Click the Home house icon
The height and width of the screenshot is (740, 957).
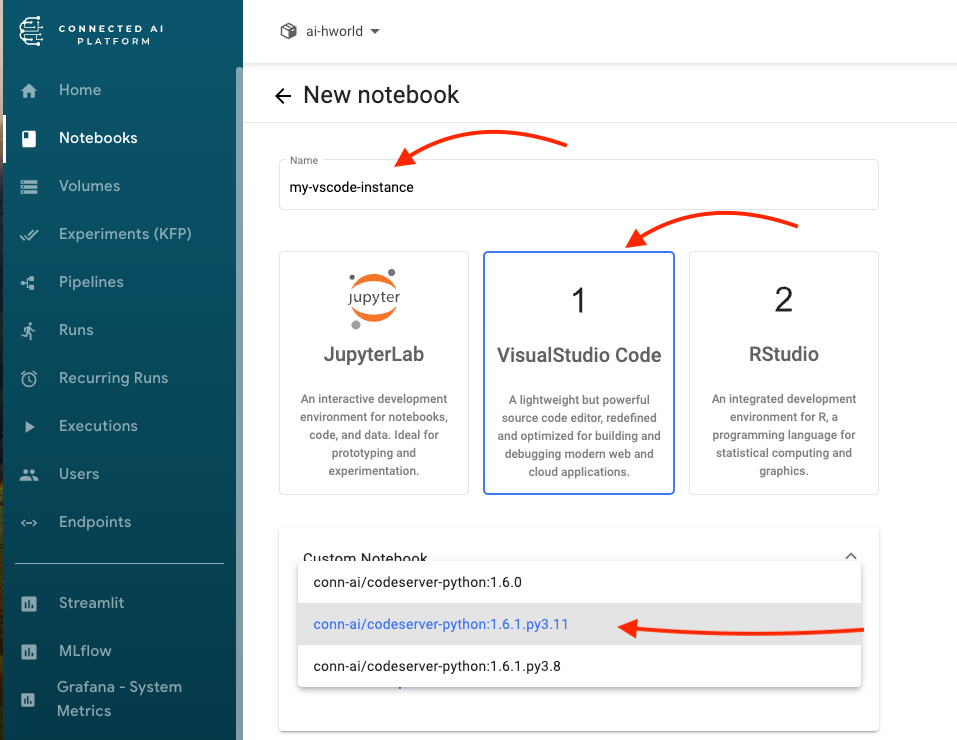(x=29, y=91)
